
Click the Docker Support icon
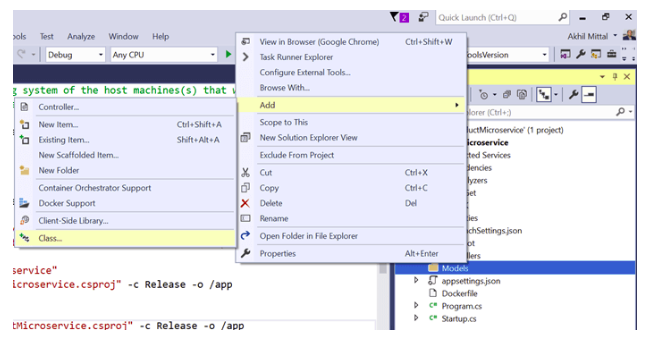point(24,203)
